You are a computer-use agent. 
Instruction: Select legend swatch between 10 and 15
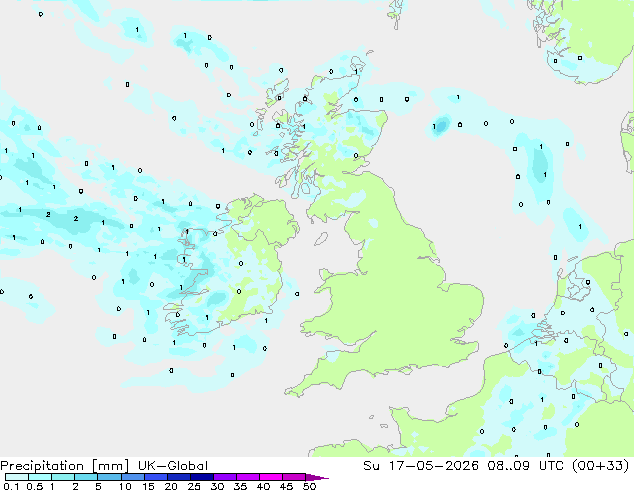tap(132, 477)
